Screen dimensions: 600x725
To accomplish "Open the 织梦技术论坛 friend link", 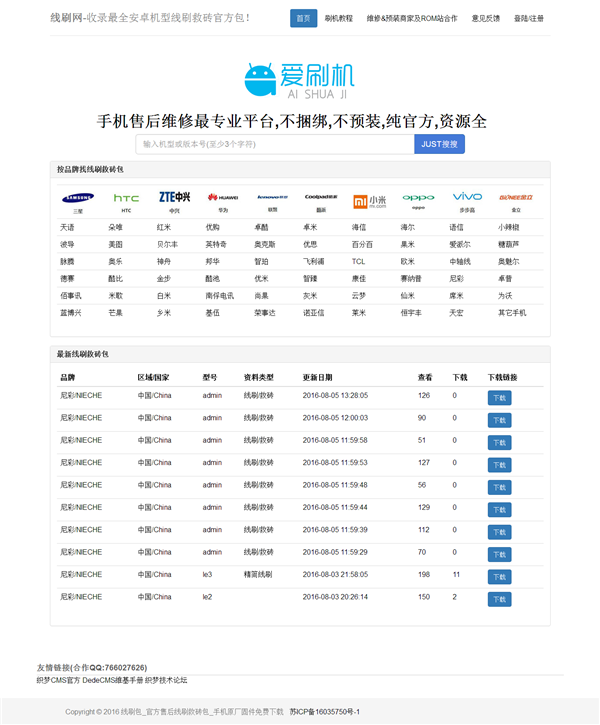I will [x=166, y=681].
